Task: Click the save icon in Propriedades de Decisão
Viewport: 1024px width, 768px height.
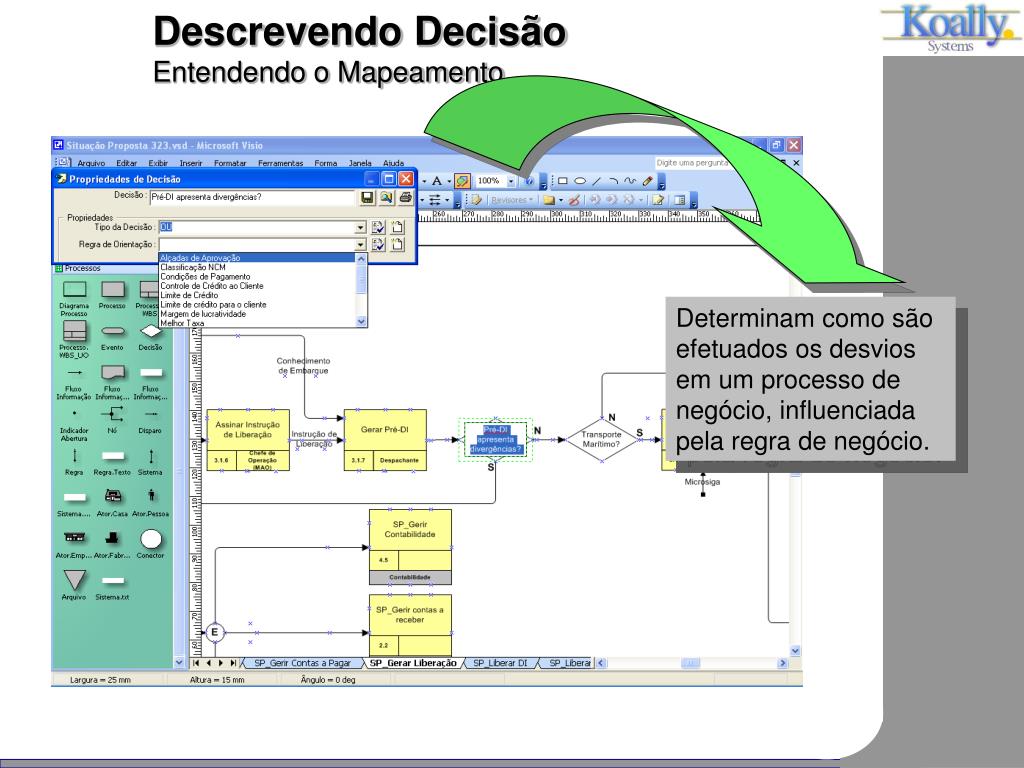Action: click(367, 197)
